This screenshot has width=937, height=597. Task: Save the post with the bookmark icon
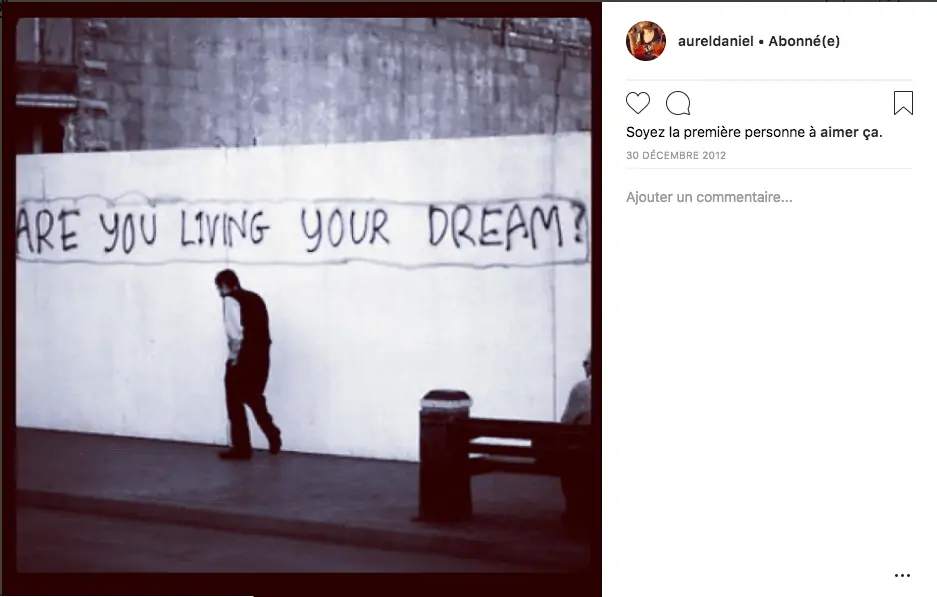tap(903, 103)
